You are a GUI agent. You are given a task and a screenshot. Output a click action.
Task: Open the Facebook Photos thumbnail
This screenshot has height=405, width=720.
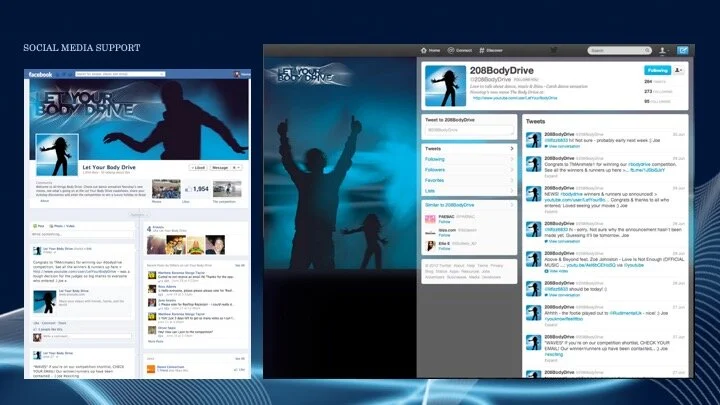[166, 189]
